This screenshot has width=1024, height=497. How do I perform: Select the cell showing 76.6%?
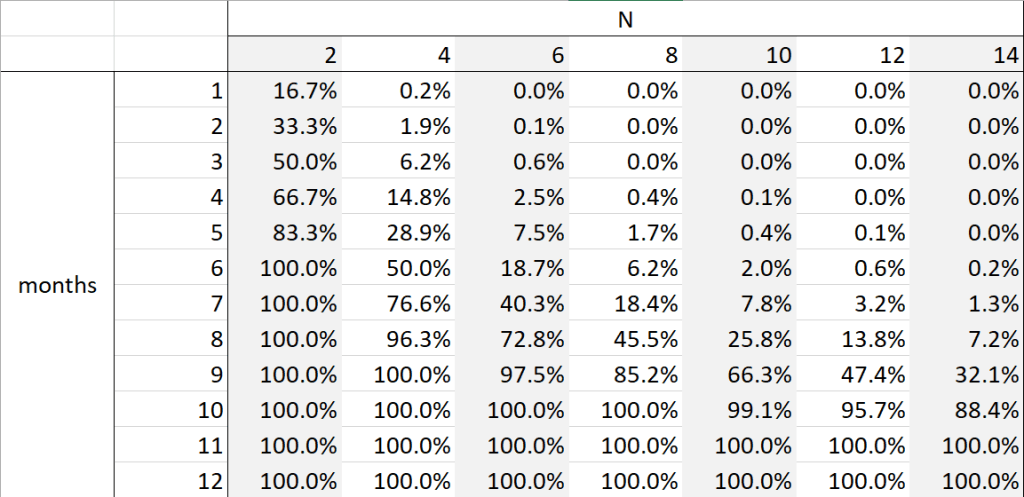point(419,302)
